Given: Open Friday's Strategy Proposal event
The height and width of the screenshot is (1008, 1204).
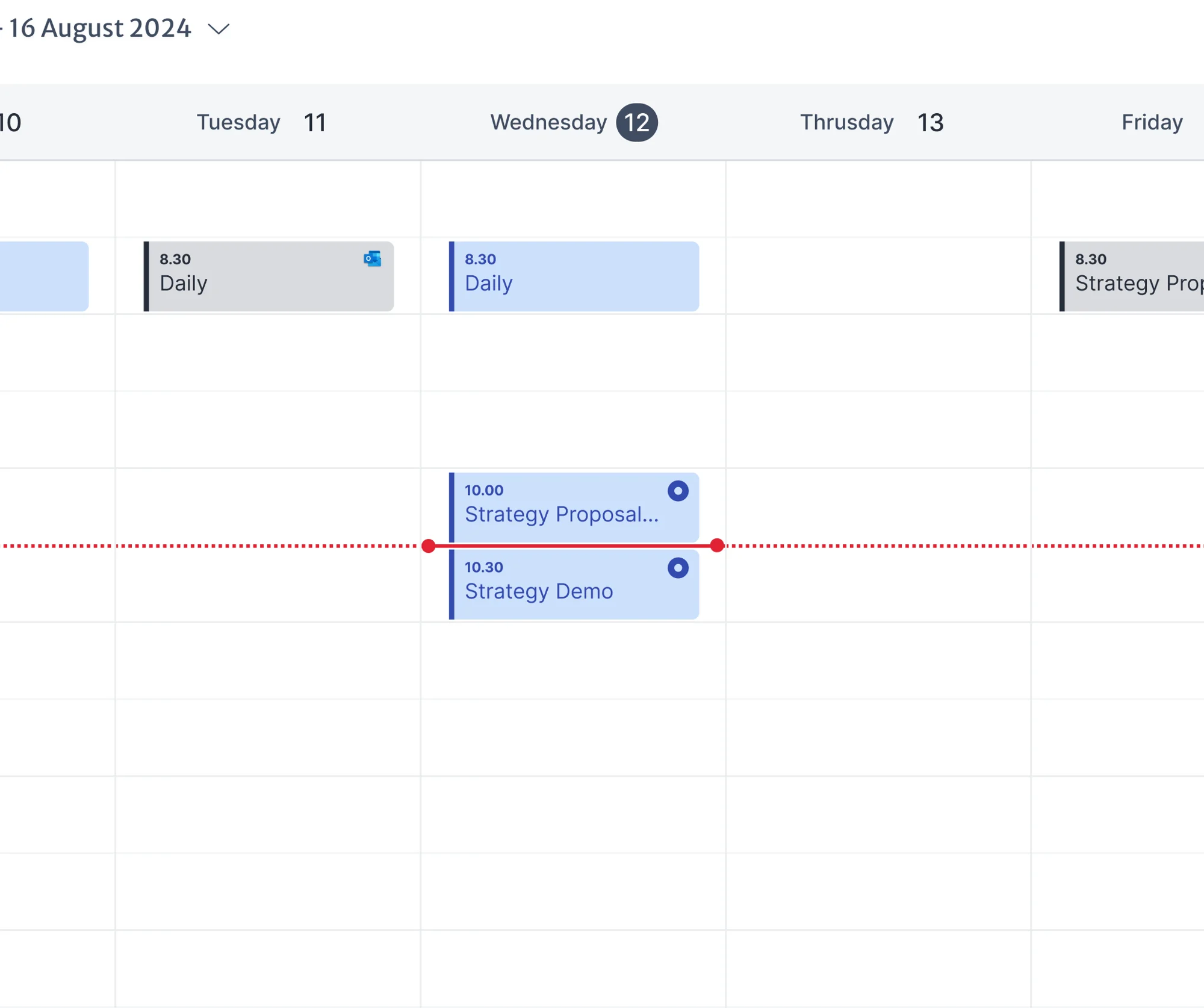Looking at the screenshot, I should pyautogui.click(x=1138, y=276).
